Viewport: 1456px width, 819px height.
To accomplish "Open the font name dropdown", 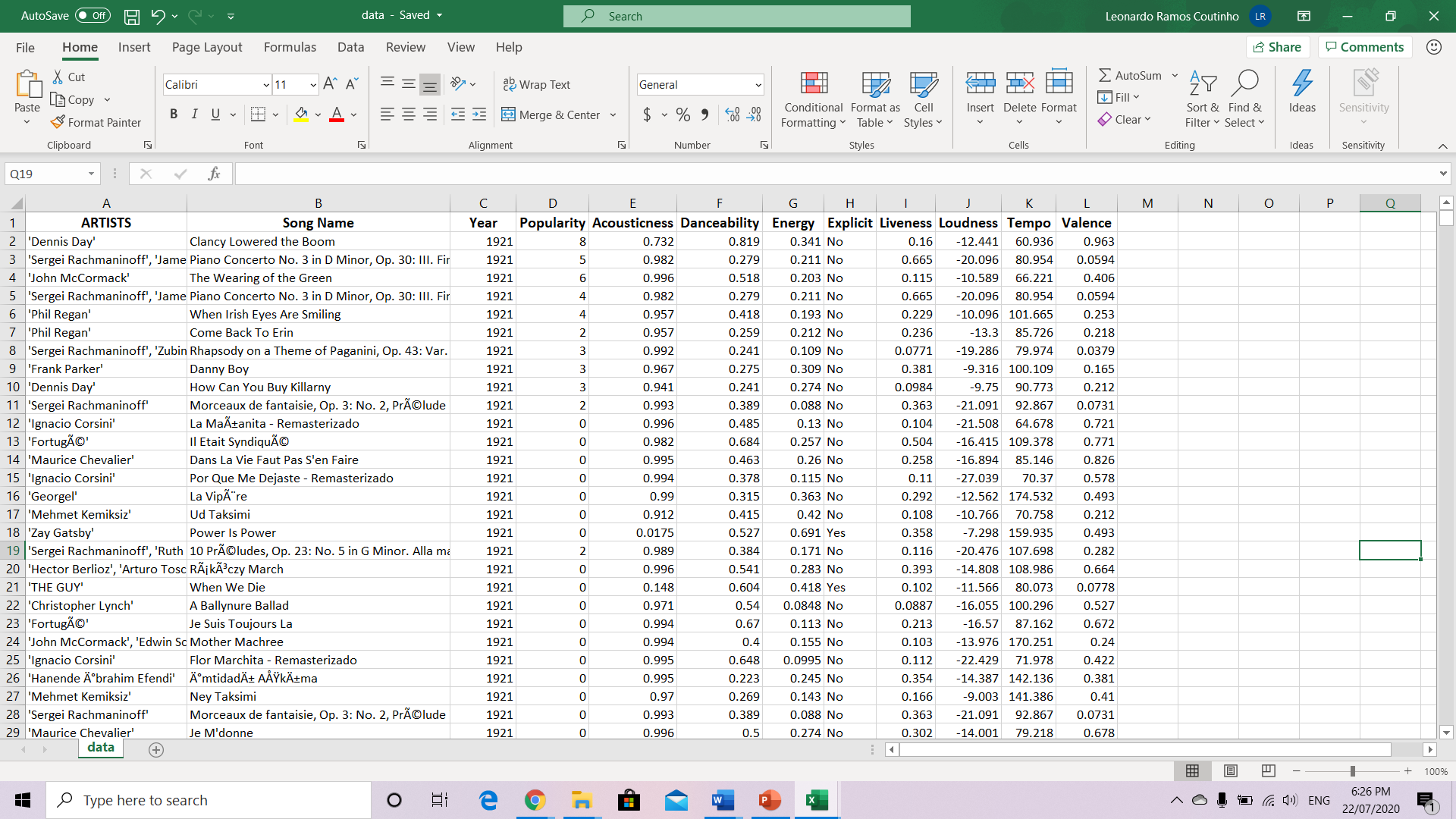I will point(266,85).
